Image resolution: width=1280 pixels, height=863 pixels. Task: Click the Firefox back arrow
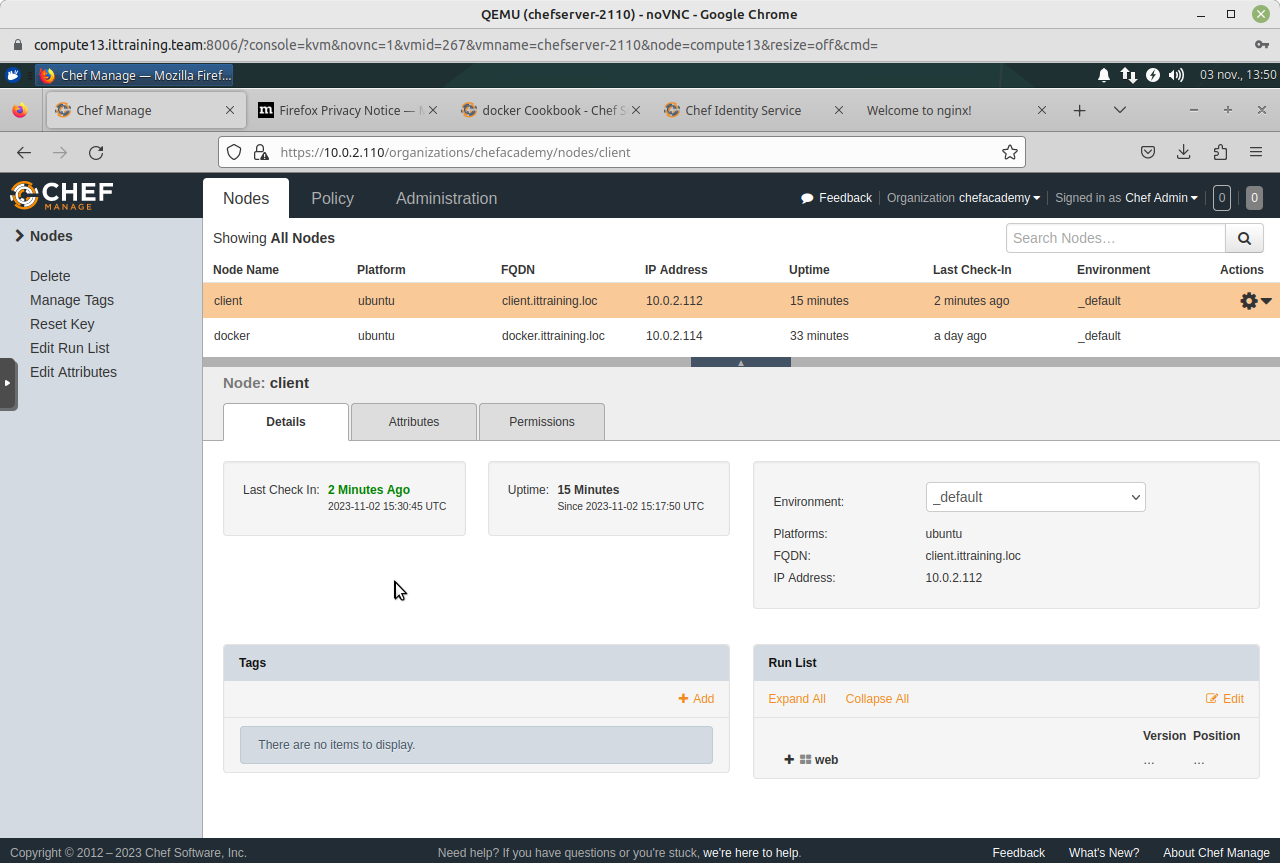click(24, 152)
